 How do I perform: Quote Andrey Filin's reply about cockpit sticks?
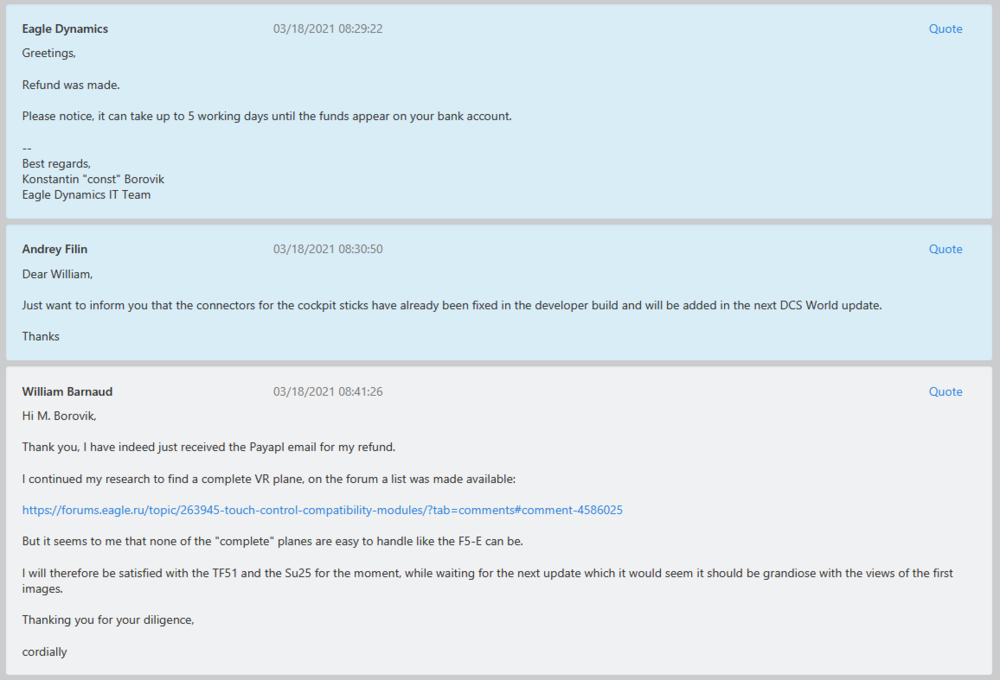(x=945, y=248)
